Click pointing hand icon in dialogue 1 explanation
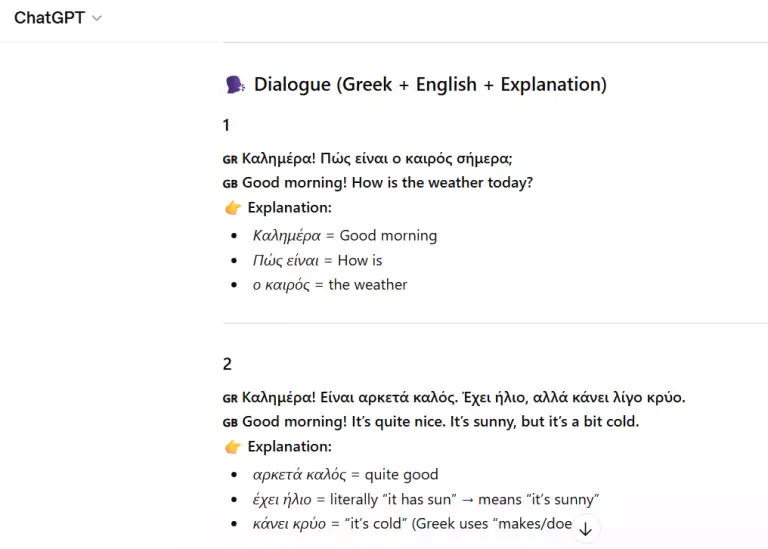The height and width of the screenshot is (549, 768). [233, 208]
